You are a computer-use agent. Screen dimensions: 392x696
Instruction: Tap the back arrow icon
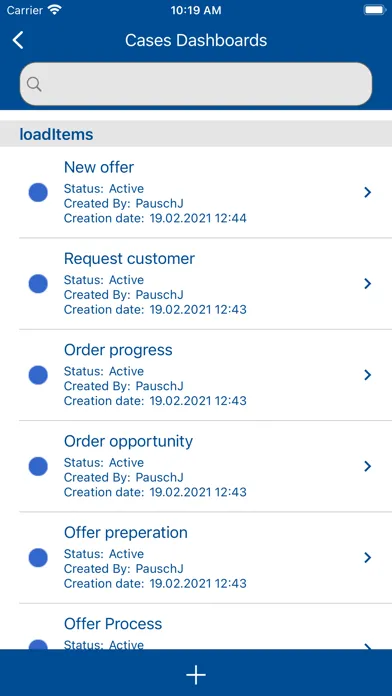click(18, 40)
